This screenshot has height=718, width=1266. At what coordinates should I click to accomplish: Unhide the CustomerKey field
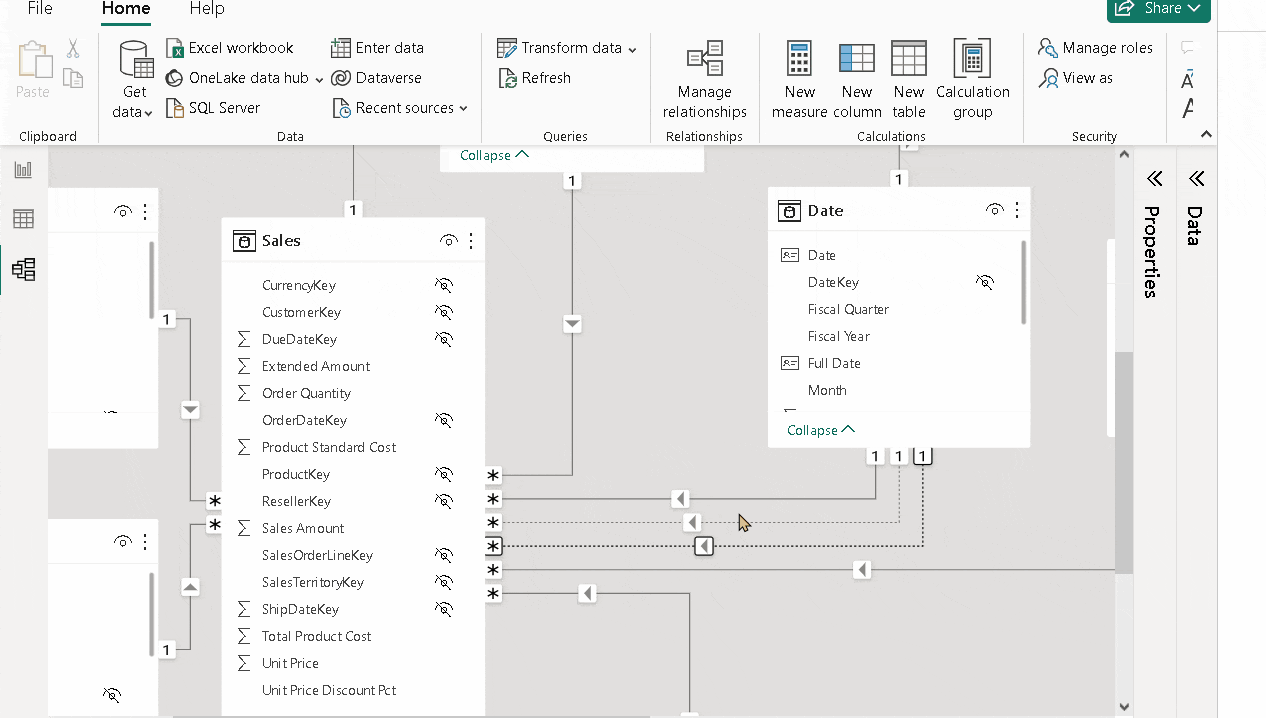(444, 312)
